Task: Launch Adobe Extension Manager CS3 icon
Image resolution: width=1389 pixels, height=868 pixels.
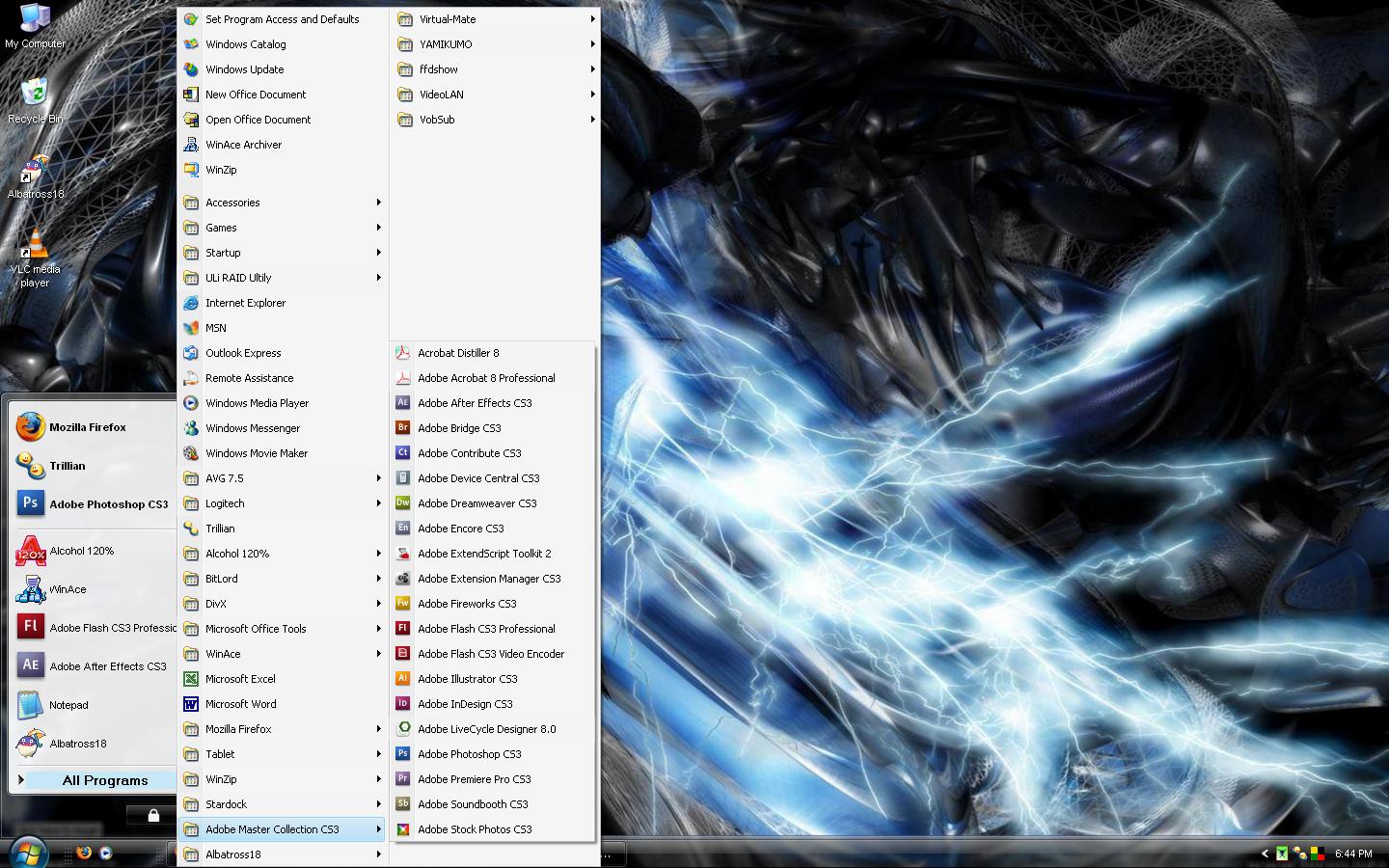Action: click(x=403, y=579)
